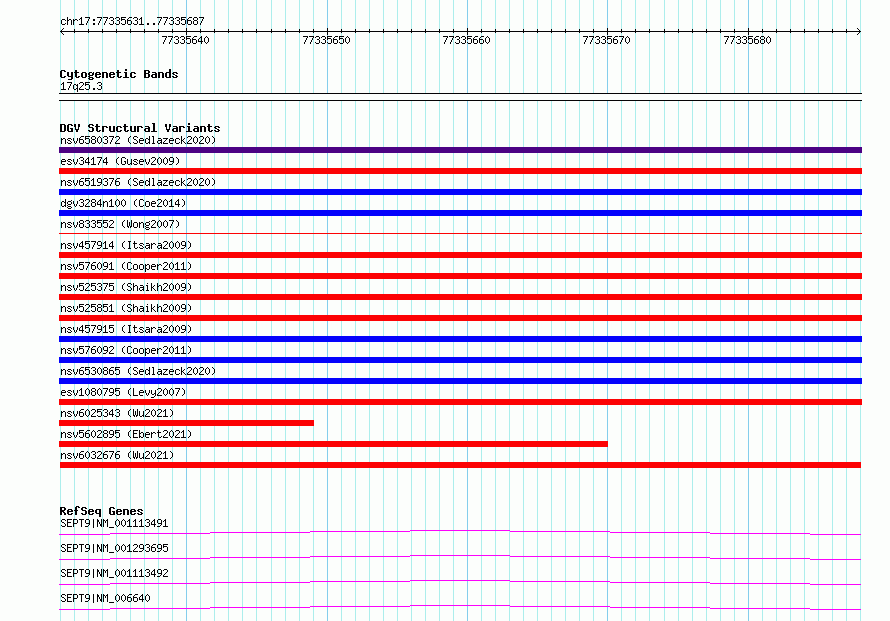Viewport: 890px width, 621px height.
Task: Select the blue nsv576092 variant bar
Action: (460, 360)
